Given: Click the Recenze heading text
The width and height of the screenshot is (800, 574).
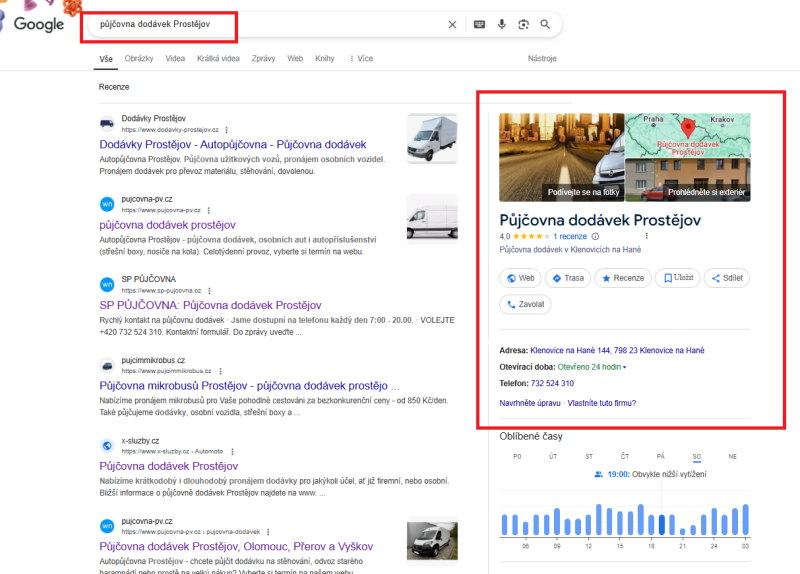Looking at the screenshot, I should pyautogui.click(x=114, y=87).
